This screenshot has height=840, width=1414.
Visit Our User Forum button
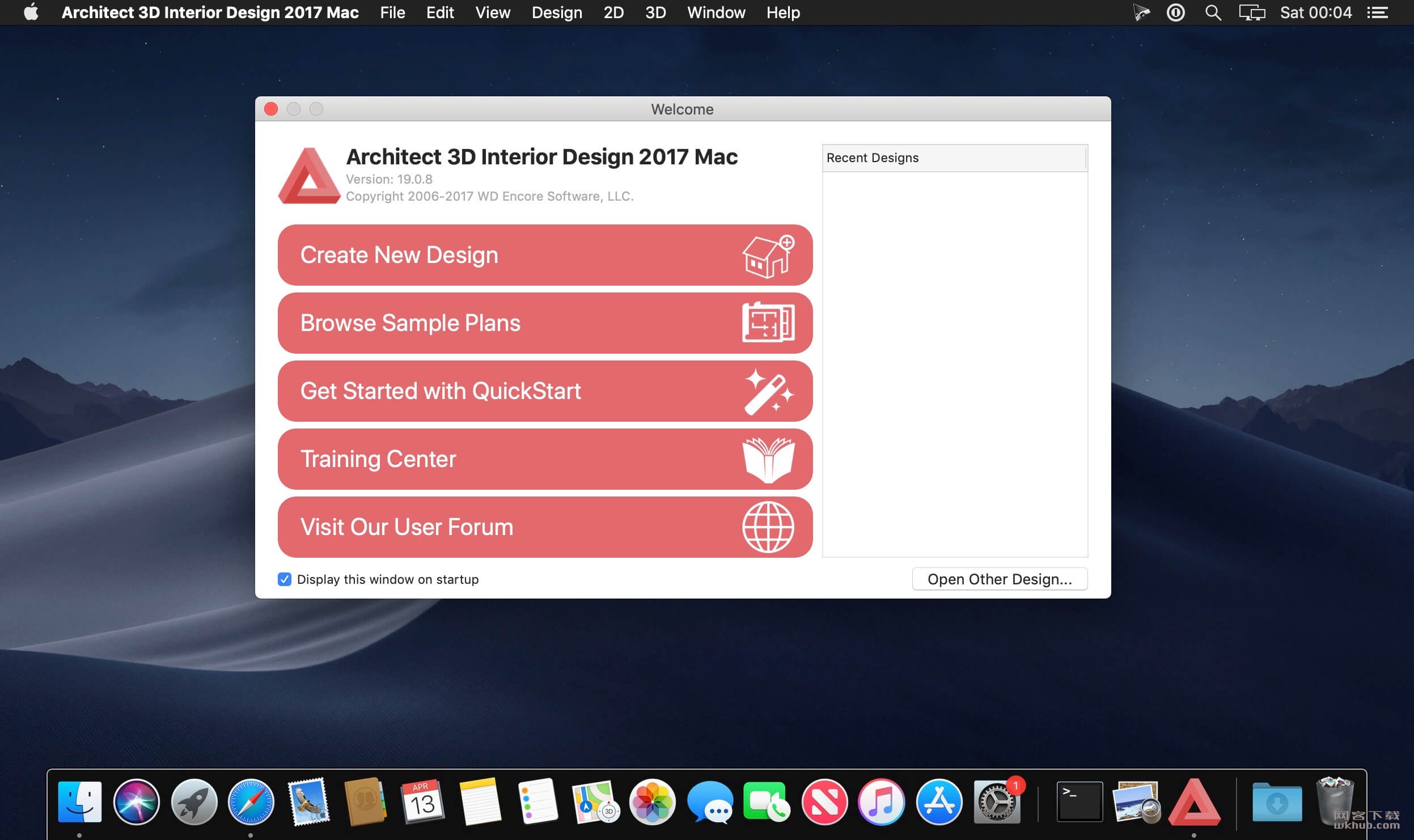(x=545, y=527)
